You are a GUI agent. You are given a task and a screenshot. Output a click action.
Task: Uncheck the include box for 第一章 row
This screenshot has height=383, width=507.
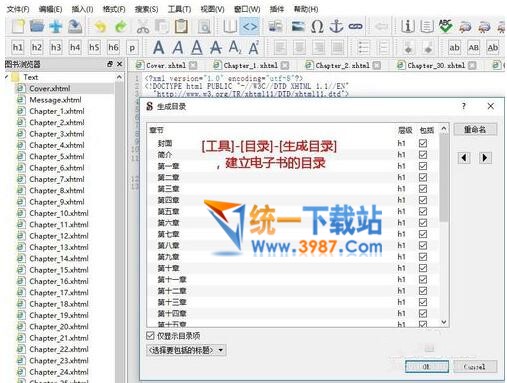[x=423, y=166]
